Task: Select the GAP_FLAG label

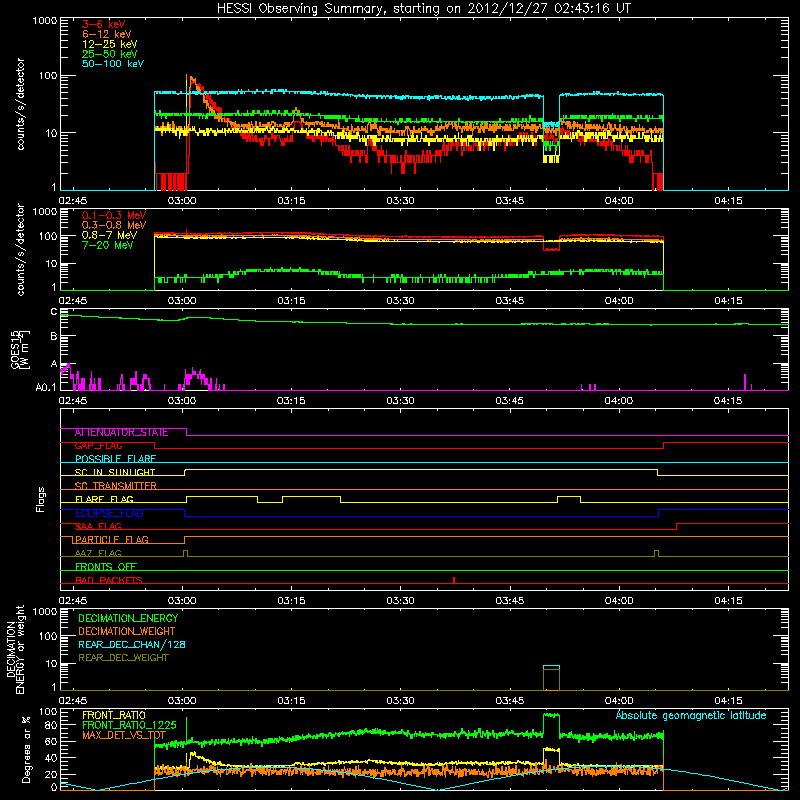Action: 98,446
